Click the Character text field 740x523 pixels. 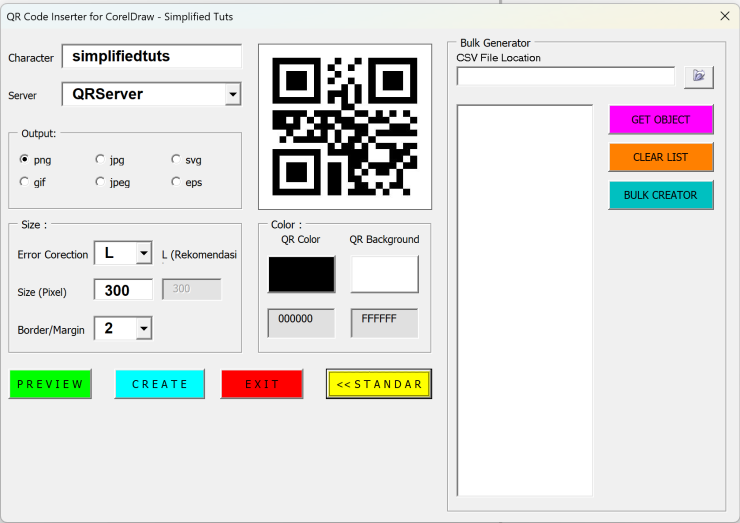point(151,57)
